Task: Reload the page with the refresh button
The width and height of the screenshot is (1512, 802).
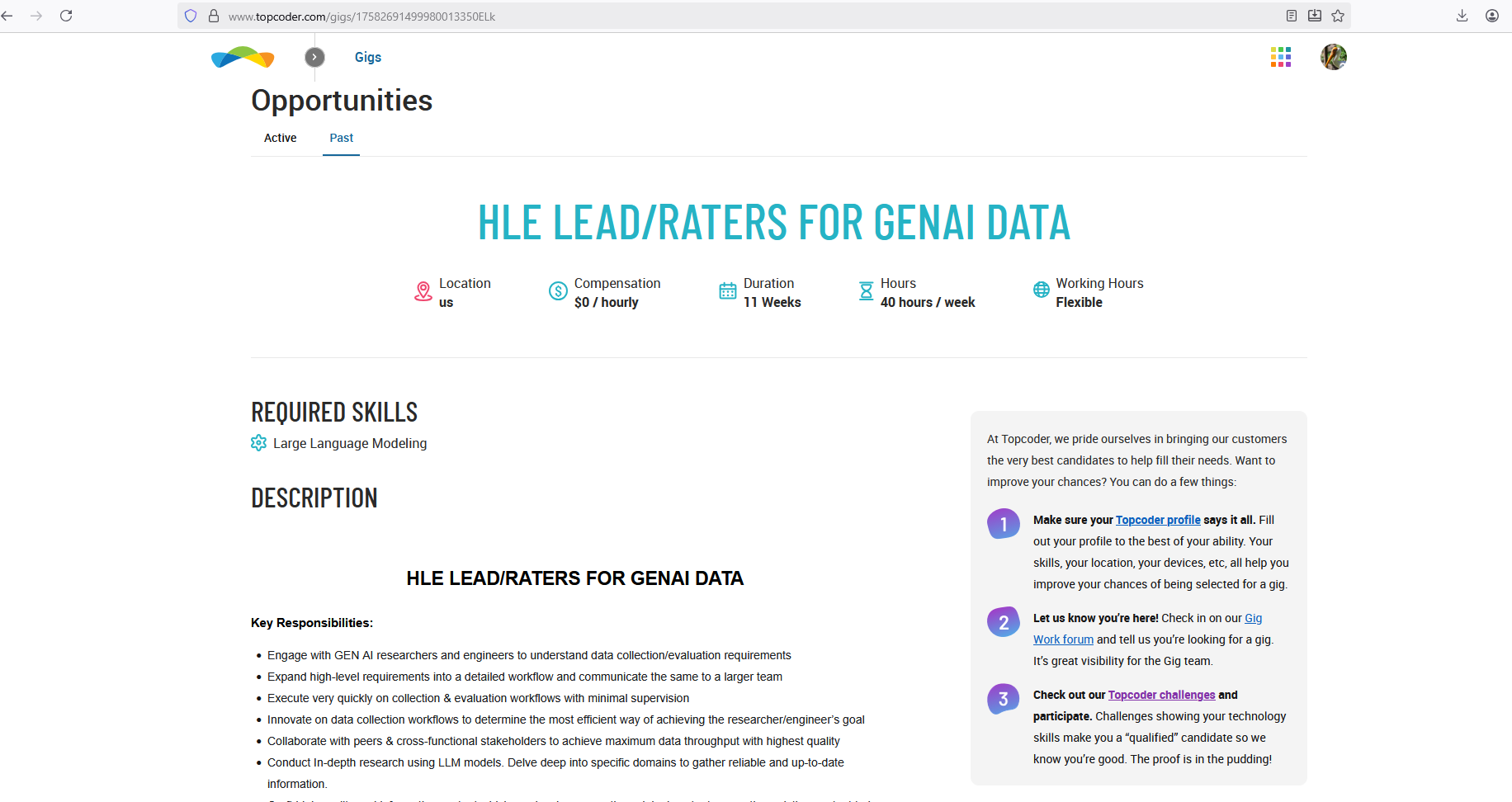Action: point(66,16)
